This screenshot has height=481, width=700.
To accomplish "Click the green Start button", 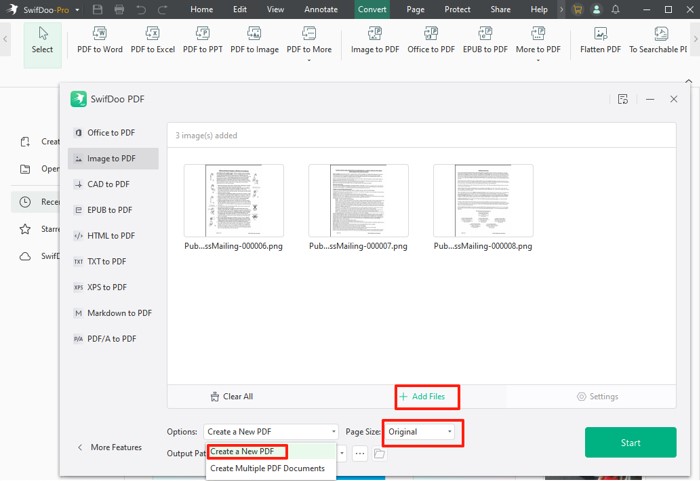I will tap(630, 442).
